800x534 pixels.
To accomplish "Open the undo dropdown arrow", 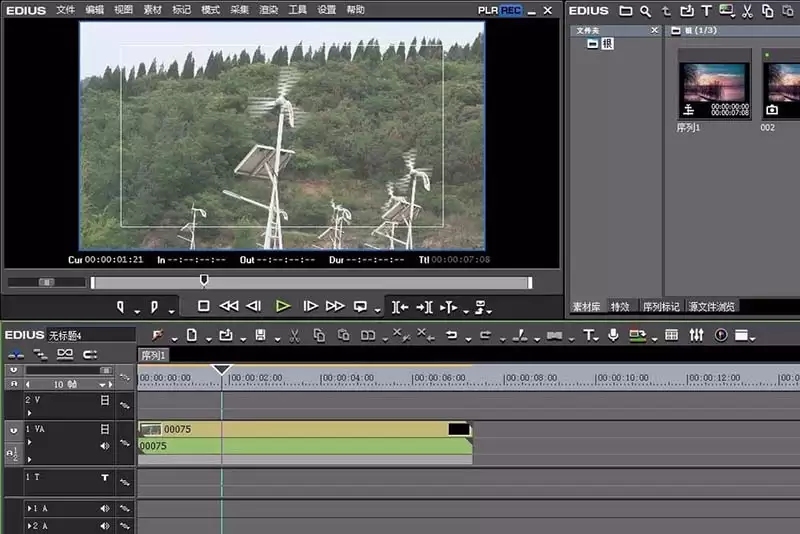I will [468, 340].
